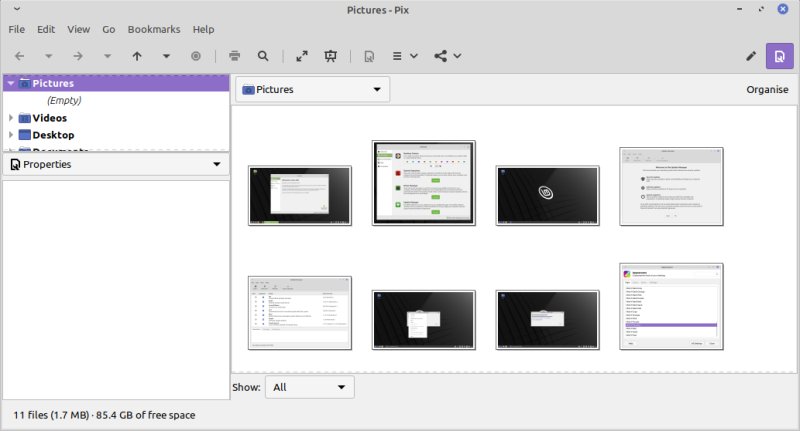Go up to the parent folder
This screenshot has width=800, height=431.
pyautogui.click(x=137, y=56)
